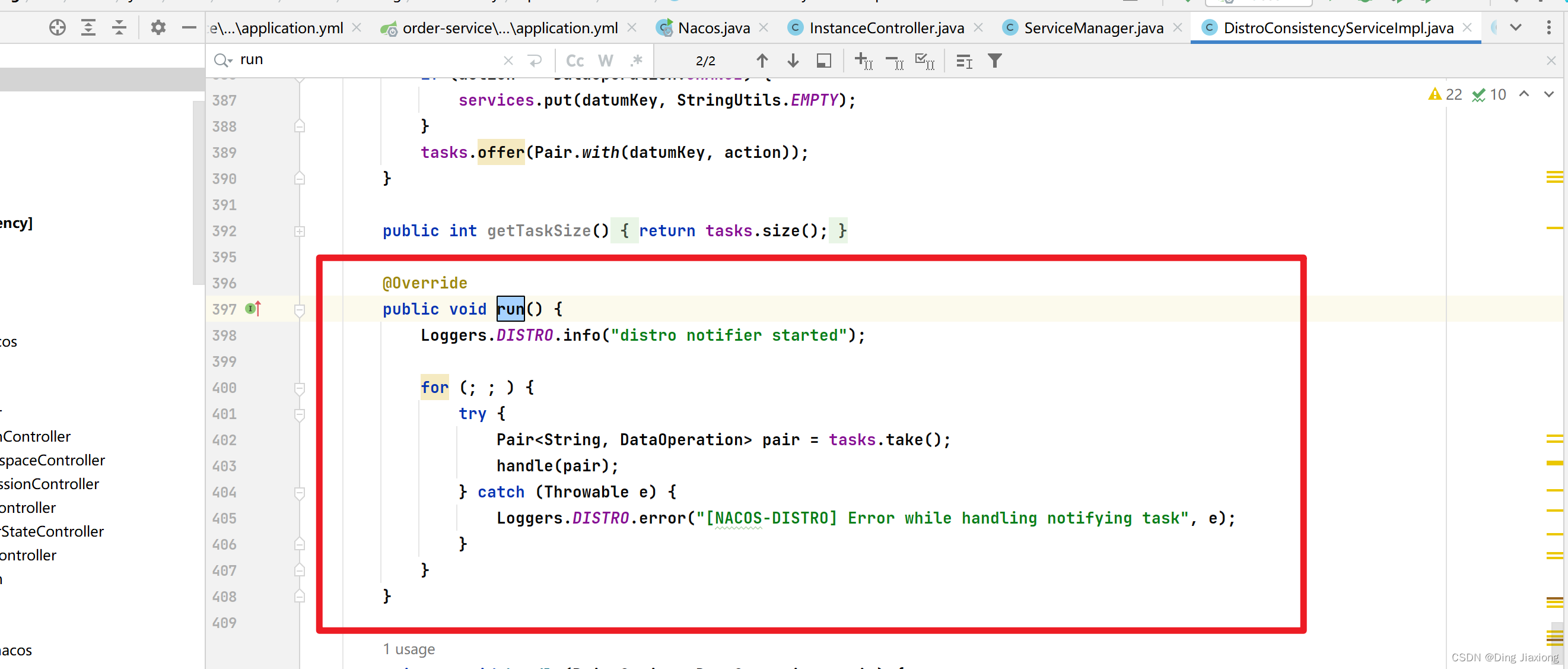
Task: Toggle Match Case (Cc) search option
Action: point(575,61)
